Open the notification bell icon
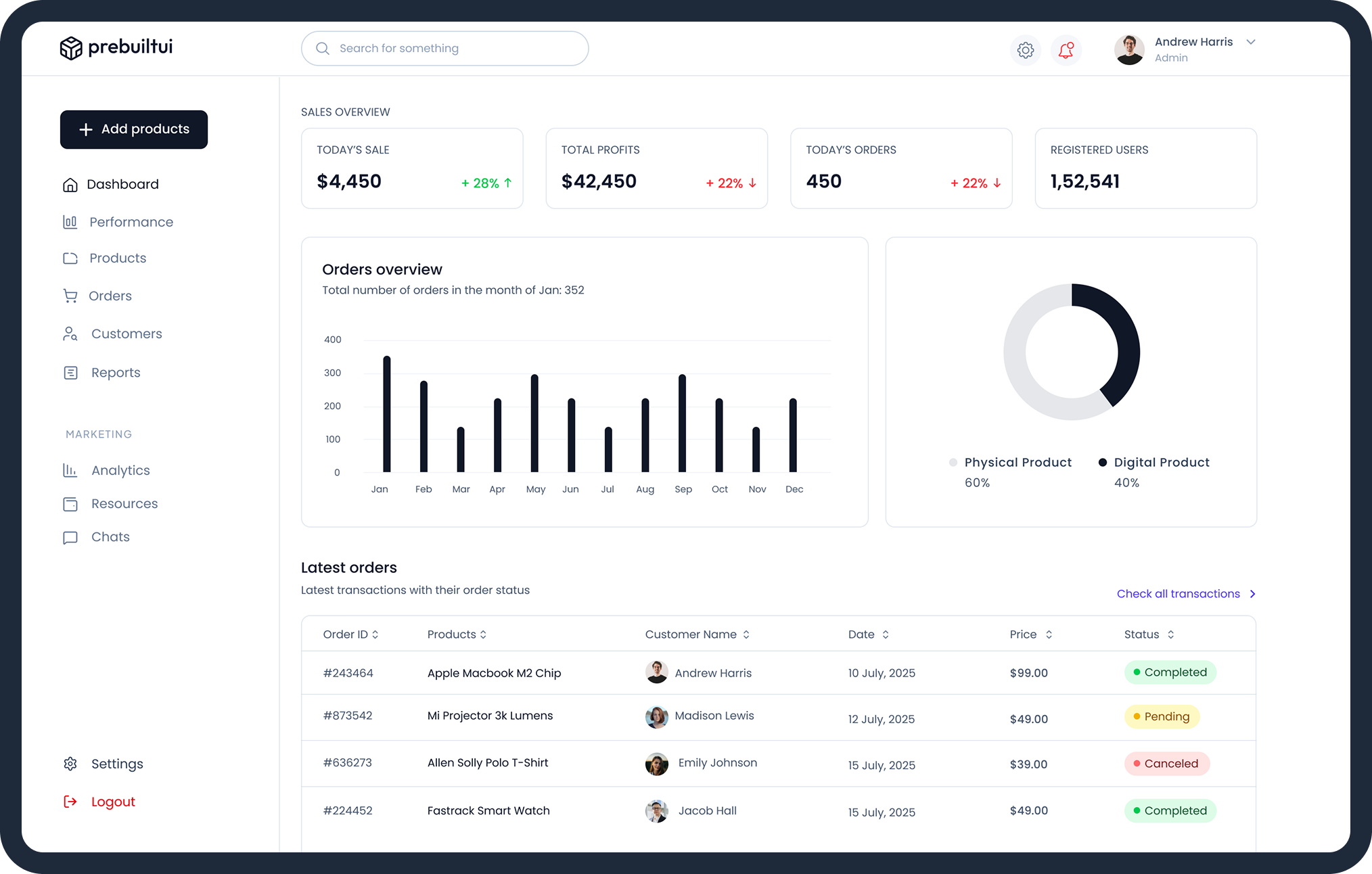Screen dimensions: 1372x874 [1066, 50]
